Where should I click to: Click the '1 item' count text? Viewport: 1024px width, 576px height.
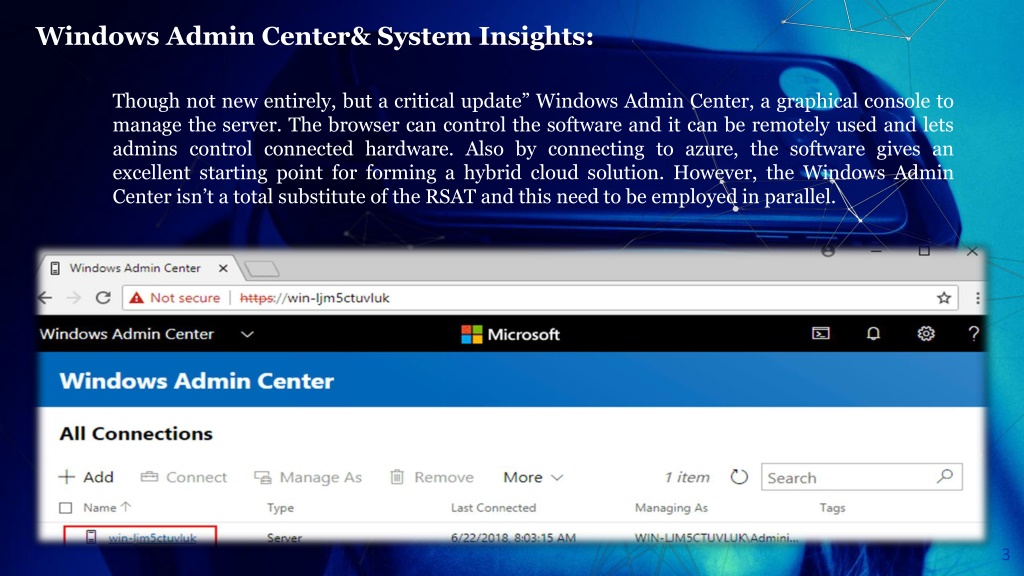[x=686, y=477]
